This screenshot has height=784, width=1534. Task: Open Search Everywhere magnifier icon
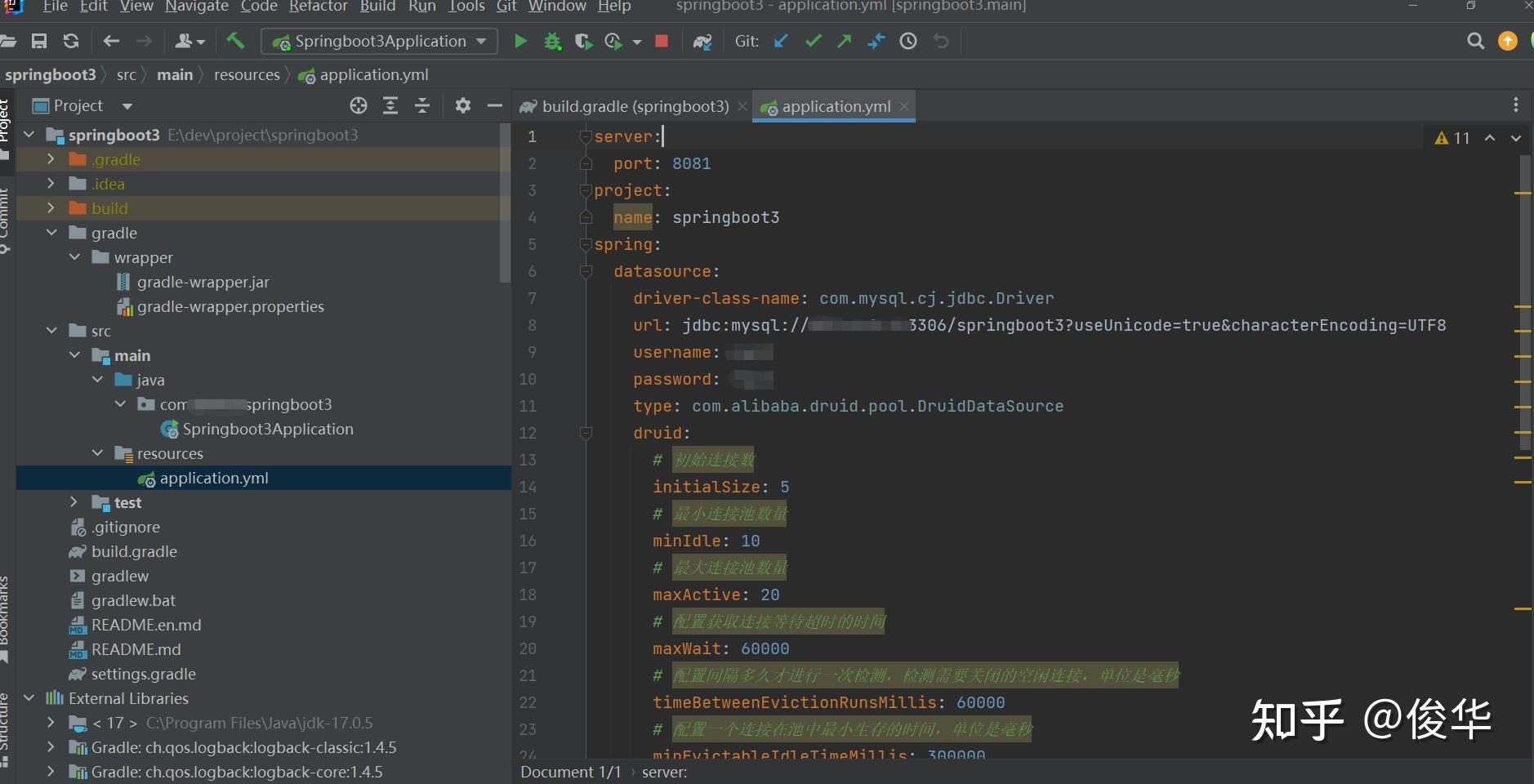(x=1475, y=41)
